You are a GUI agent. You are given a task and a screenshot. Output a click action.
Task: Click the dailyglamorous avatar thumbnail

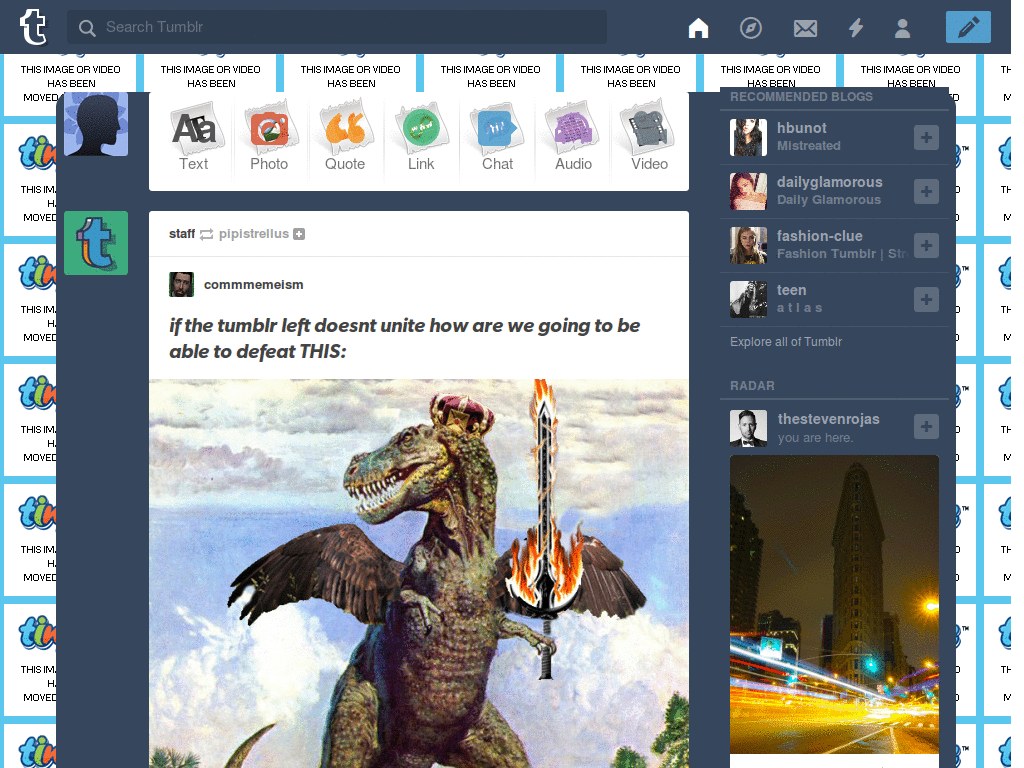pyautogui.click(x=748, y=191)
